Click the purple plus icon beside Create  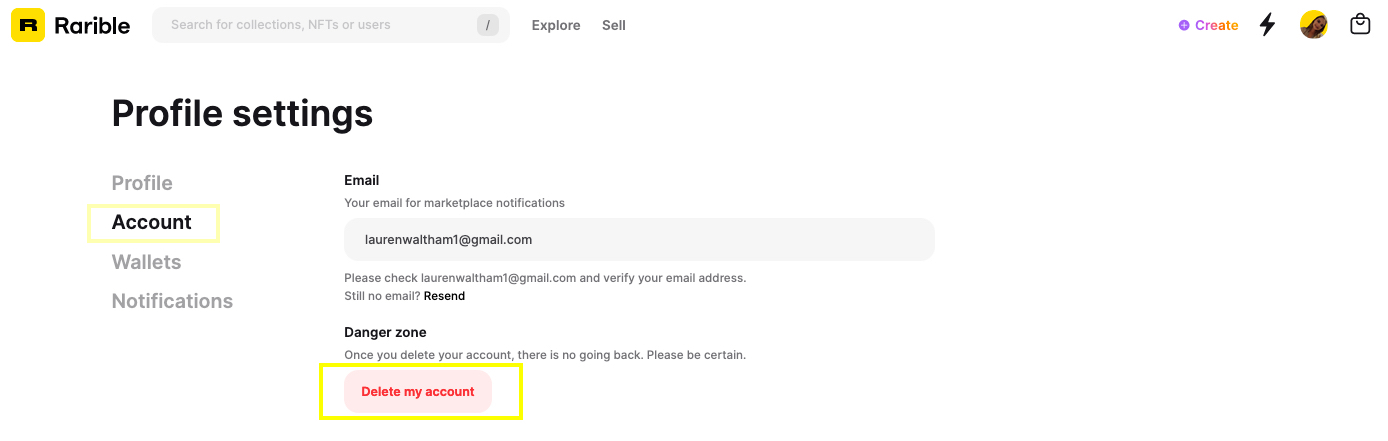click(x=1184, y=26)
